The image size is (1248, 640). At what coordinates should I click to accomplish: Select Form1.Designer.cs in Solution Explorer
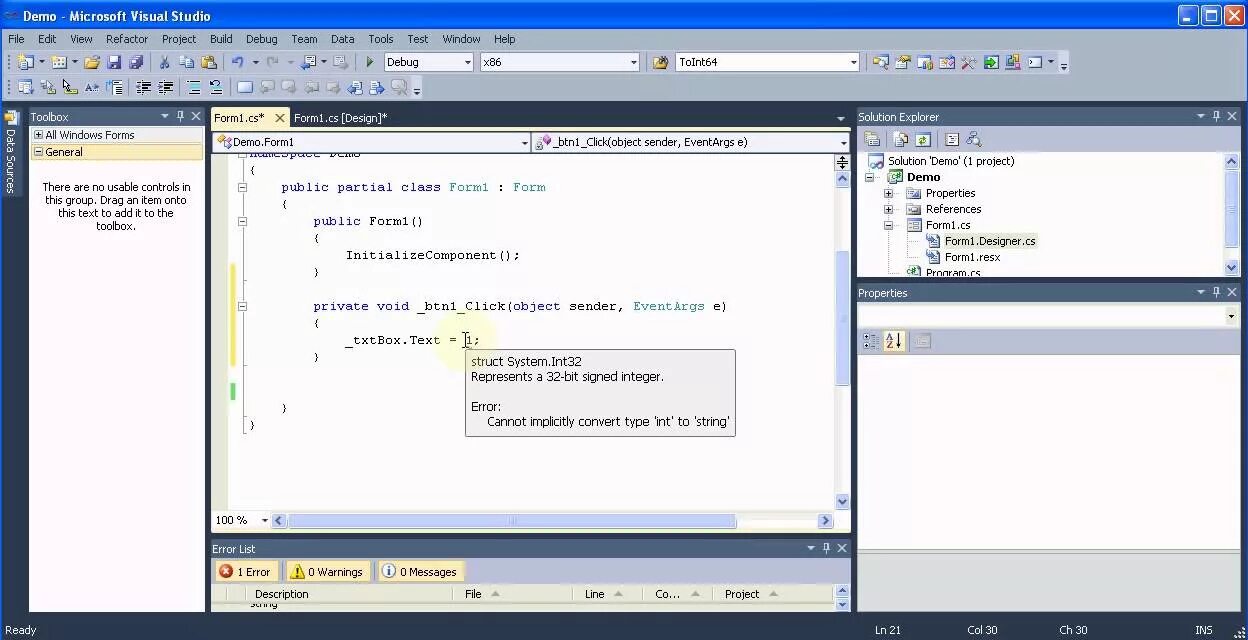pyautogui.click(x=990, y=241)
